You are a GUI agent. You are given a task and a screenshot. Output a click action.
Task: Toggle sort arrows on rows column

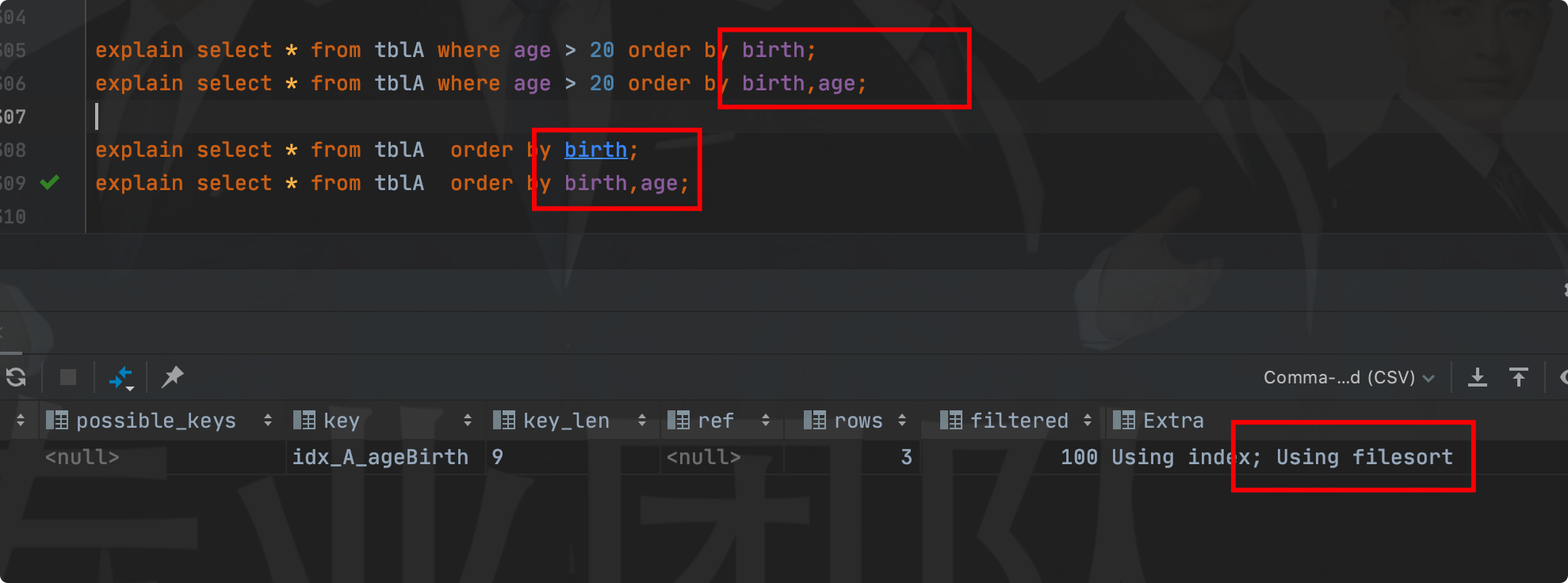(902, 421)
